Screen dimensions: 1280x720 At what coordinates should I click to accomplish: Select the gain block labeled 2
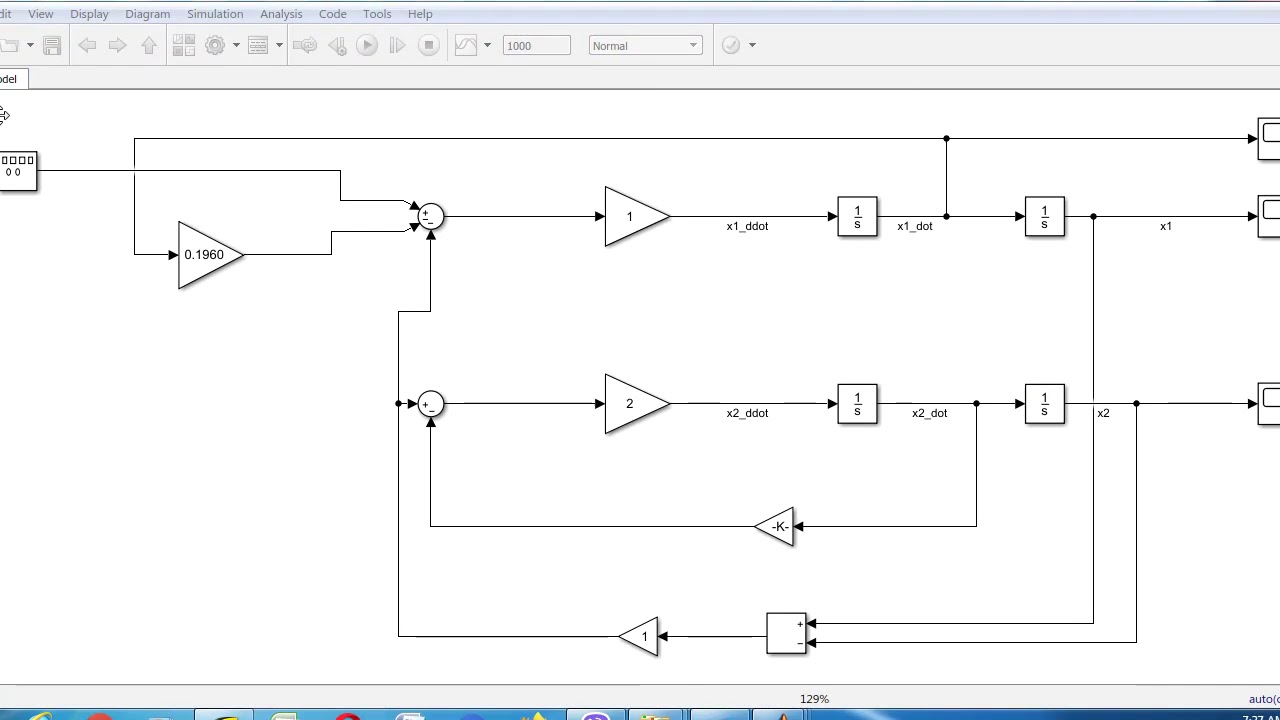[x=636, y=404]
